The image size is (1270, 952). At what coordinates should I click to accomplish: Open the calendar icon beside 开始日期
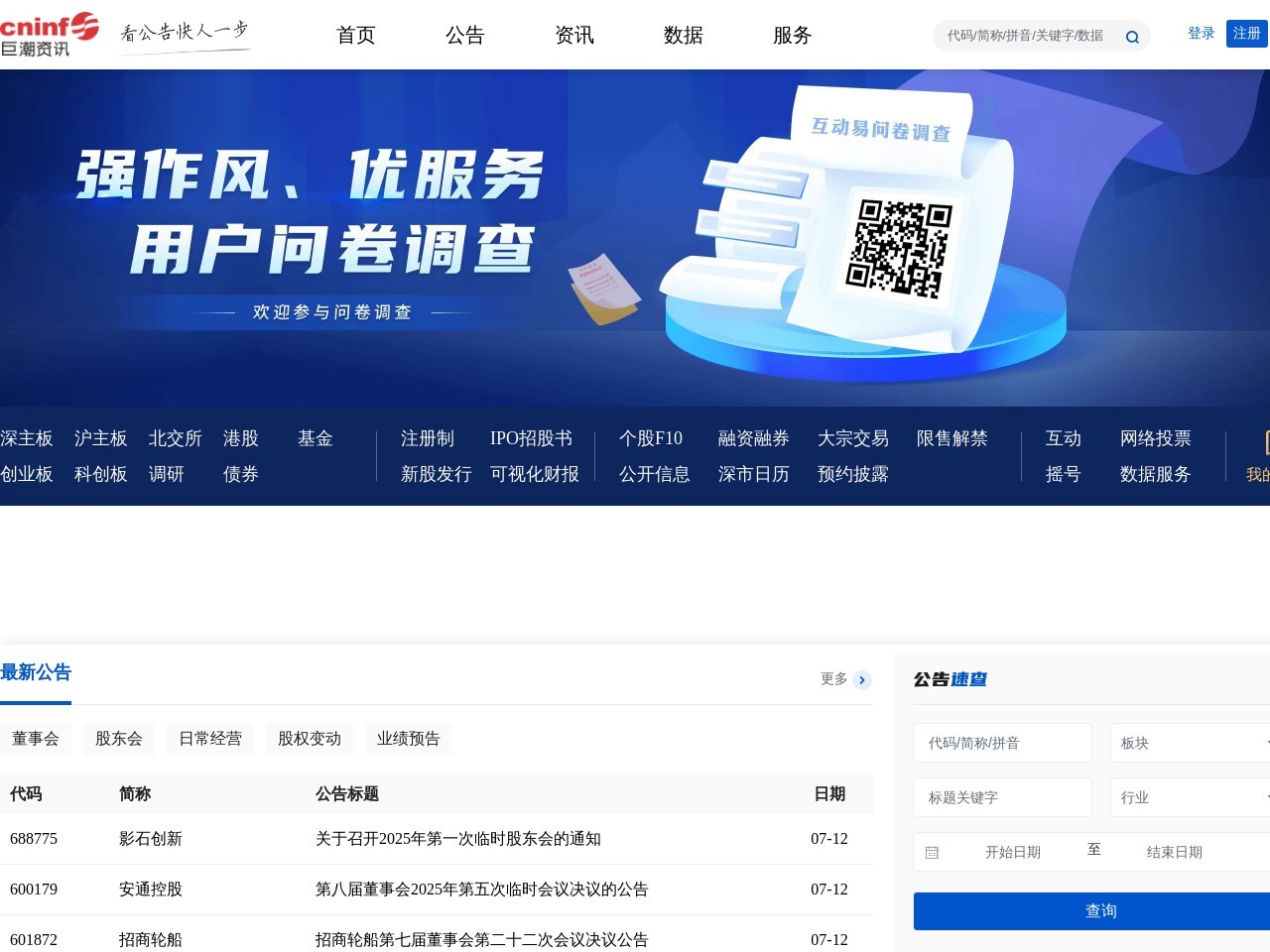[931, 851]
